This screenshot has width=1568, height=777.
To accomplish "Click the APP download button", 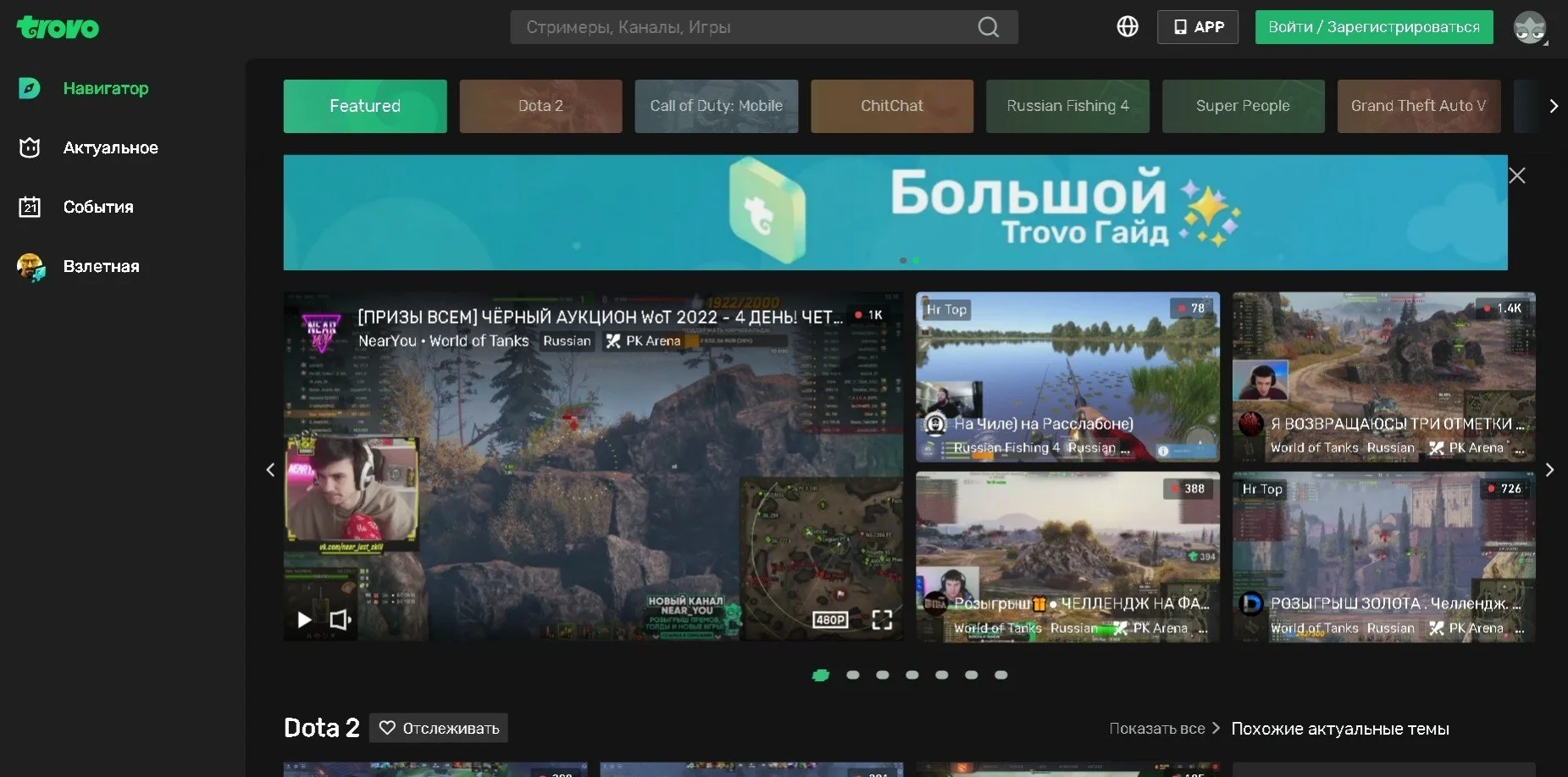I will pyautogui.click(x=1198, y=27).
